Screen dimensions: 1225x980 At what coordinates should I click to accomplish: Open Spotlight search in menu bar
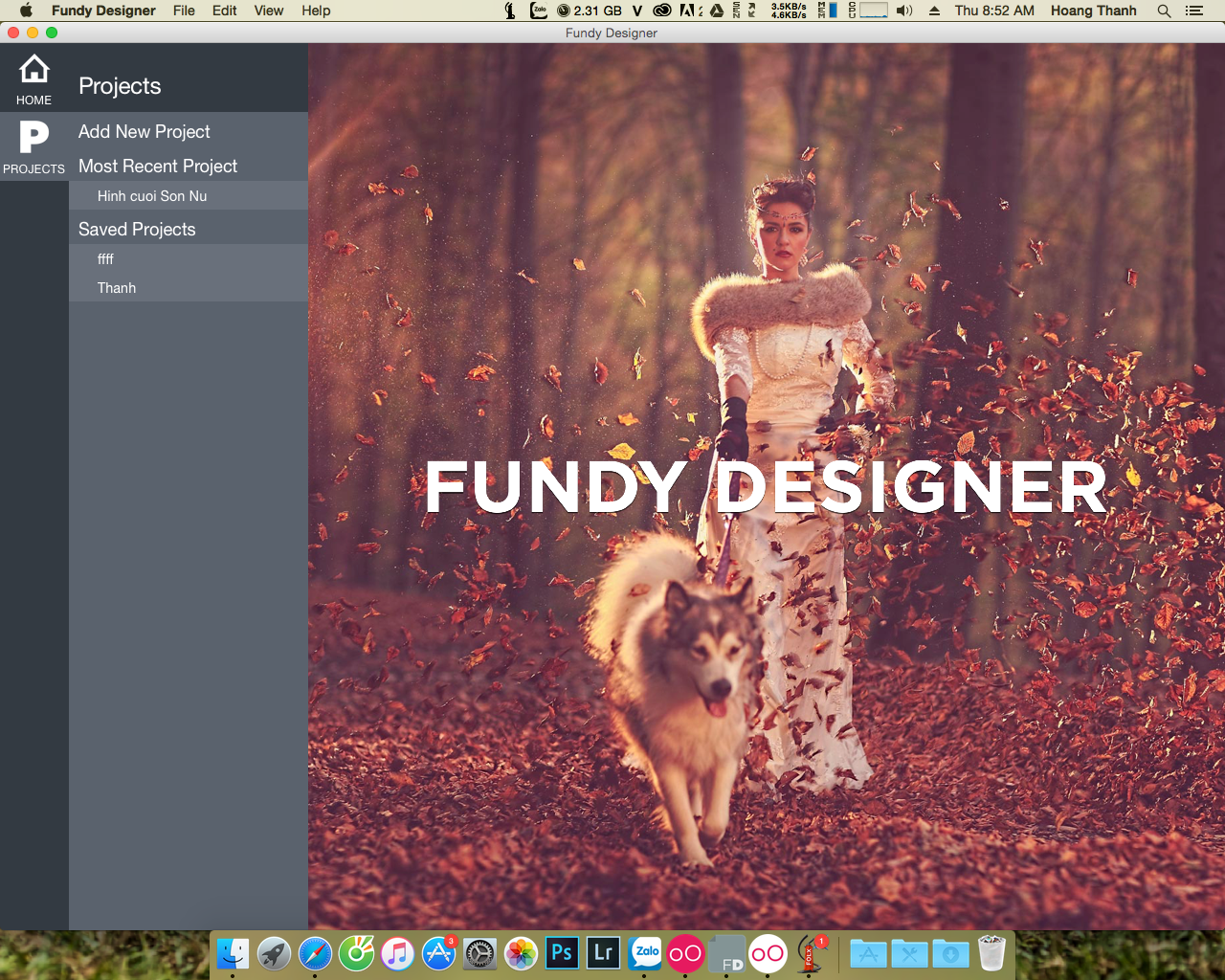(1164, 11)
